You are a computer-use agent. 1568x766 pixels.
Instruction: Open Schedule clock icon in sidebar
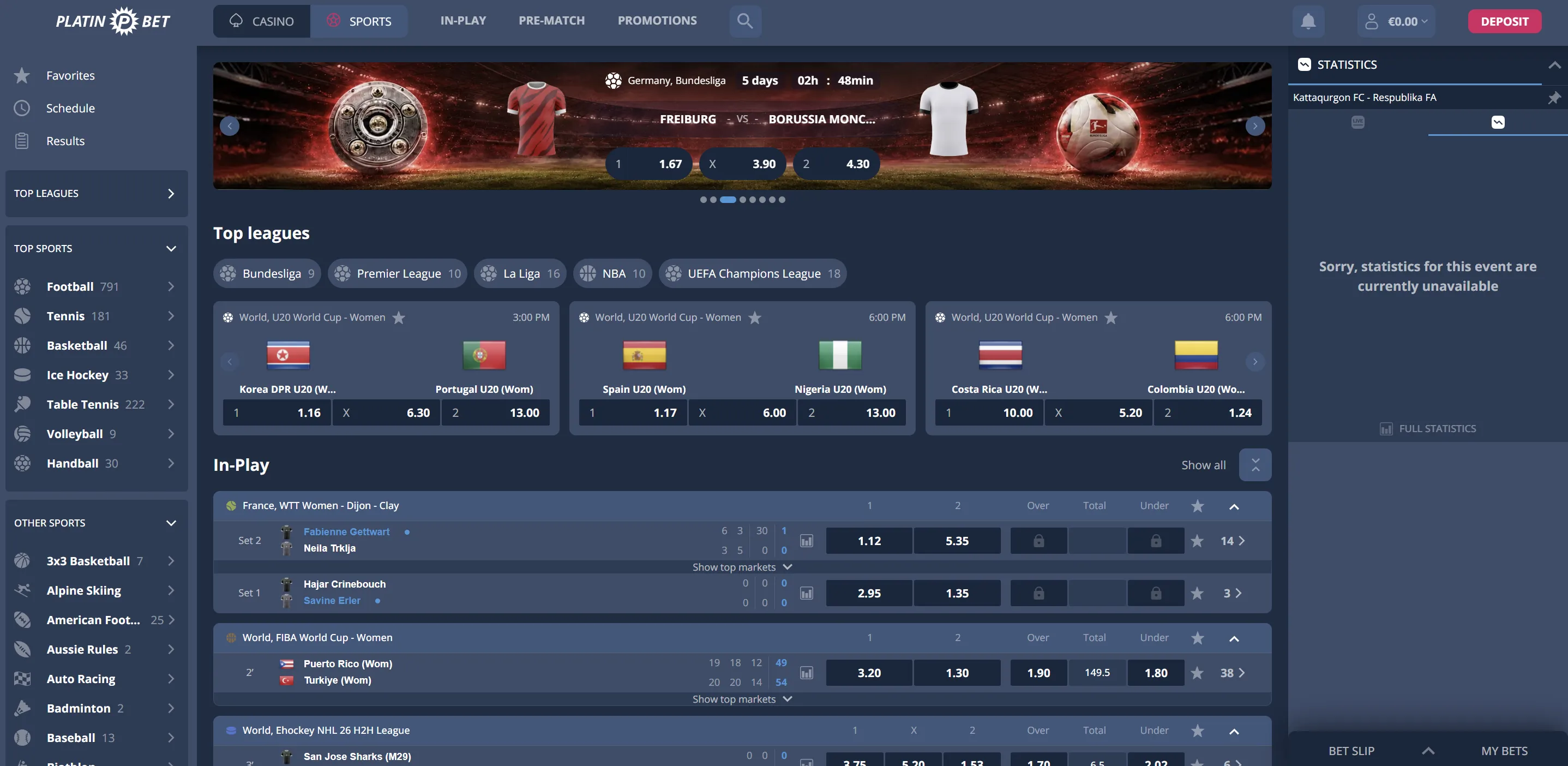click(x=22, y=109)
